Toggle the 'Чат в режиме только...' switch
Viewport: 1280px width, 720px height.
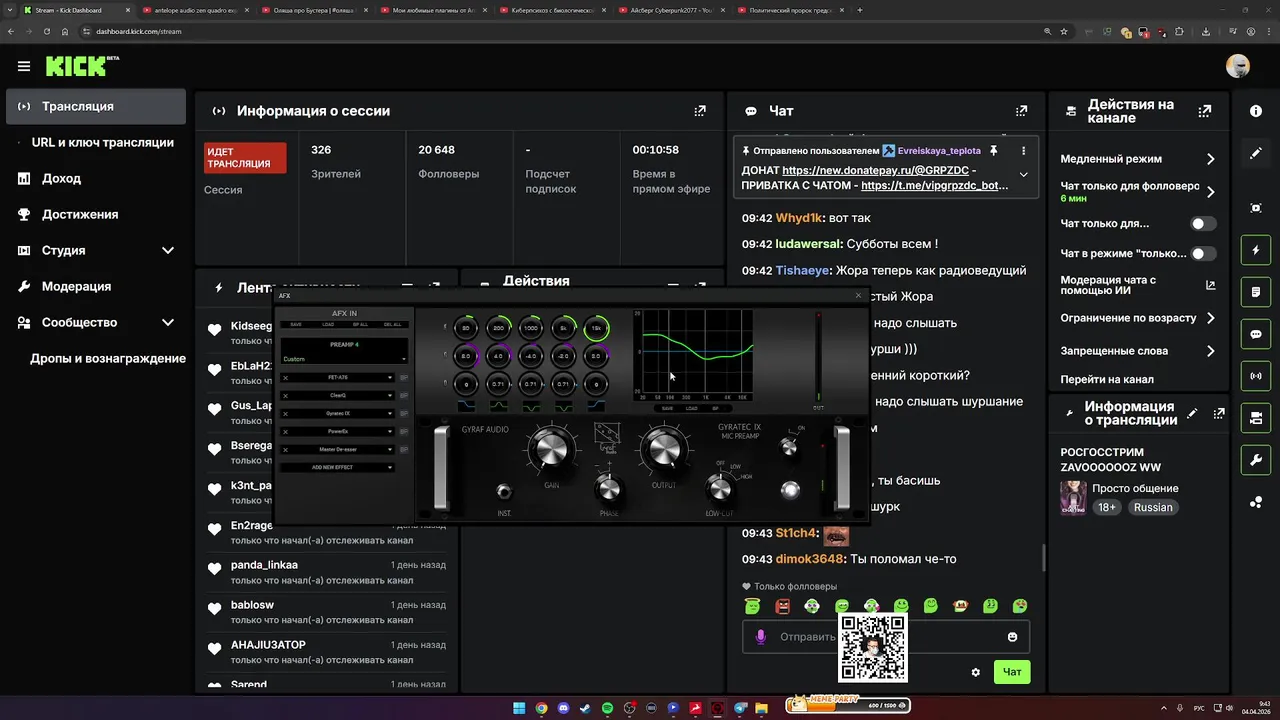pos(1203,254)
